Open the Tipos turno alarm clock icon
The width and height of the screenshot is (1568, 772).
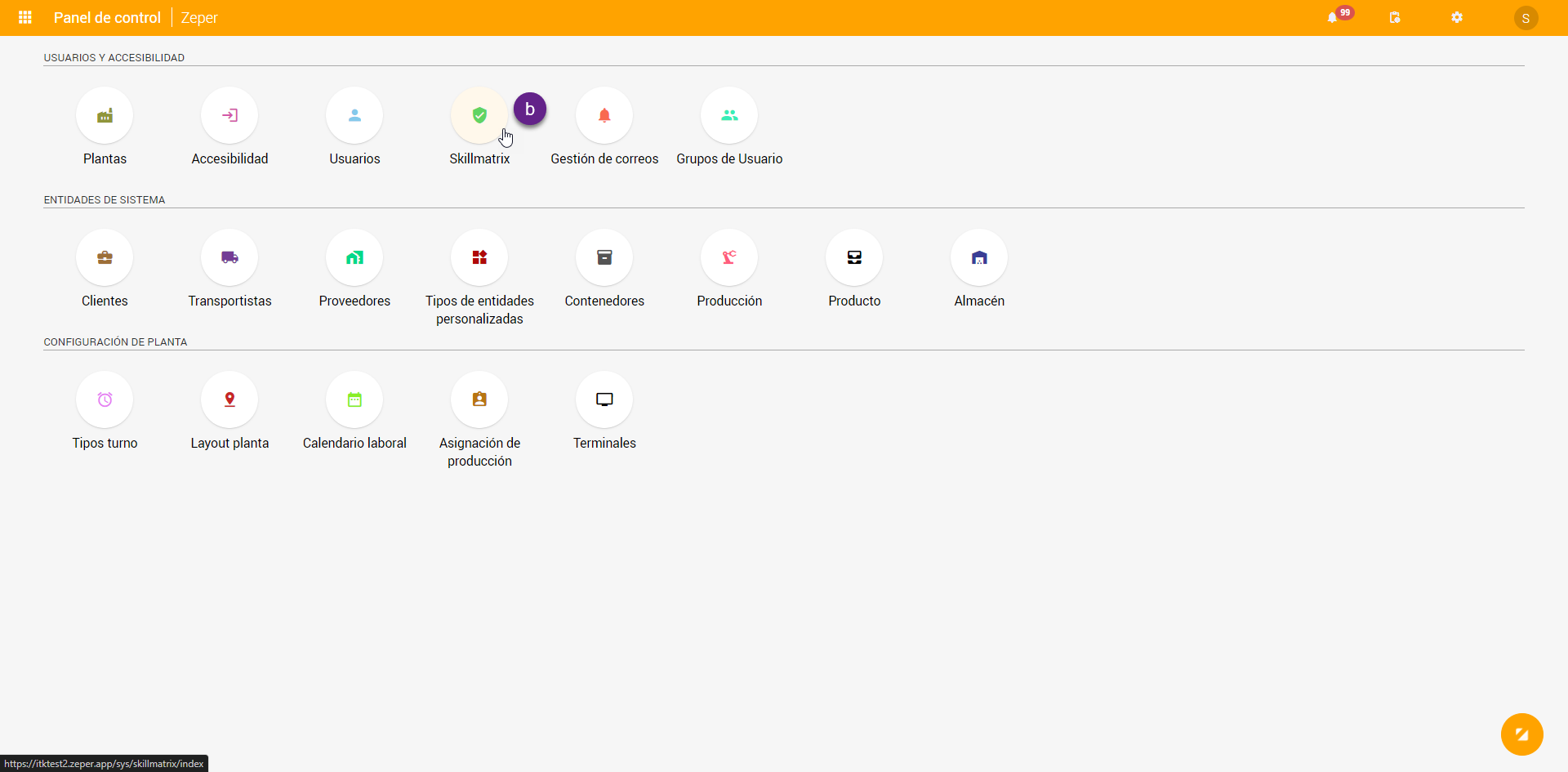[x=105, y=399]
